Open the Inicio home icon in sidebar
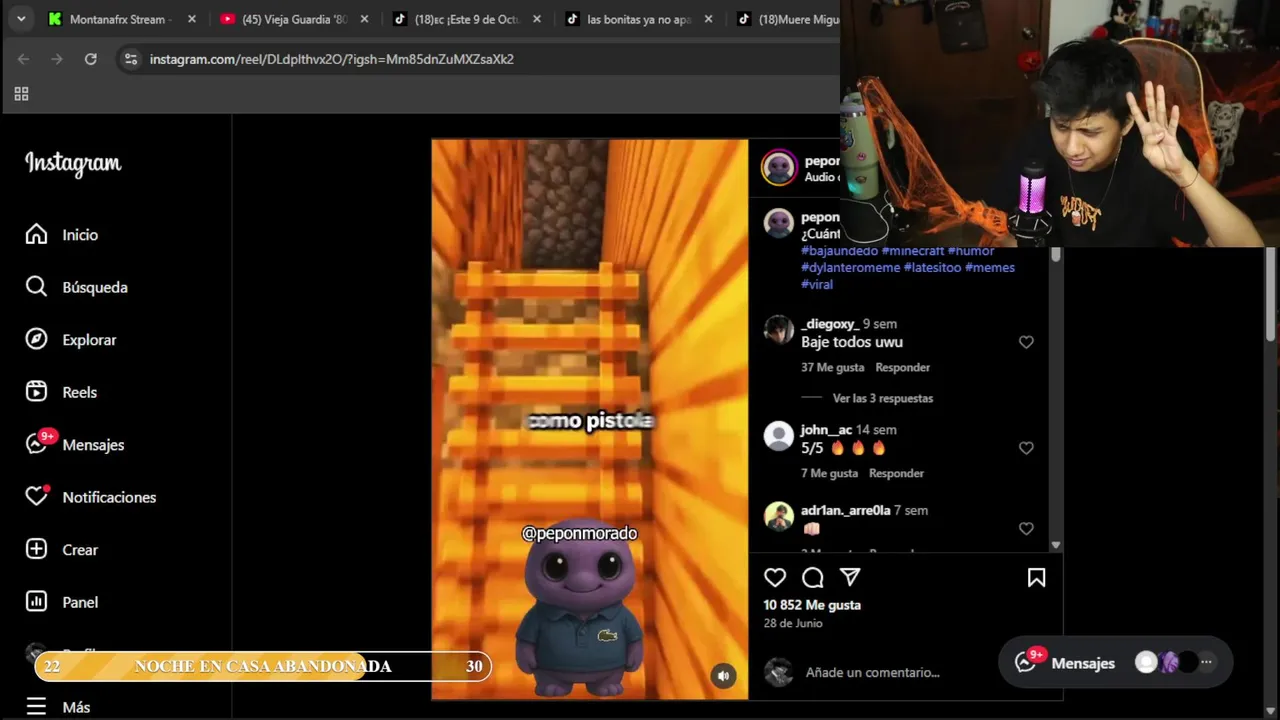Image resolution: width=1280 pixels, height=720 pixels. (36, 234)
